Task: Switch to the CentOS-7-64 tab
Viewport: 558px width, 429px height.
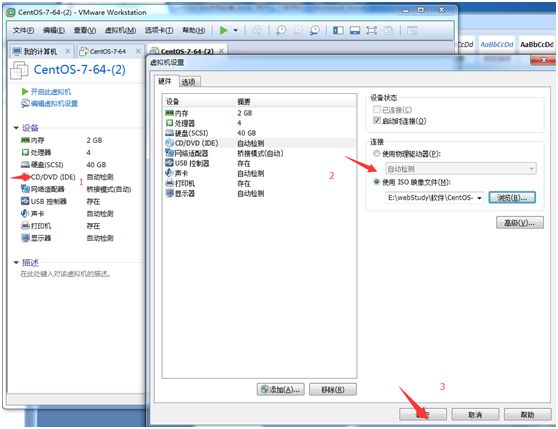Action: tap(108, 52)
